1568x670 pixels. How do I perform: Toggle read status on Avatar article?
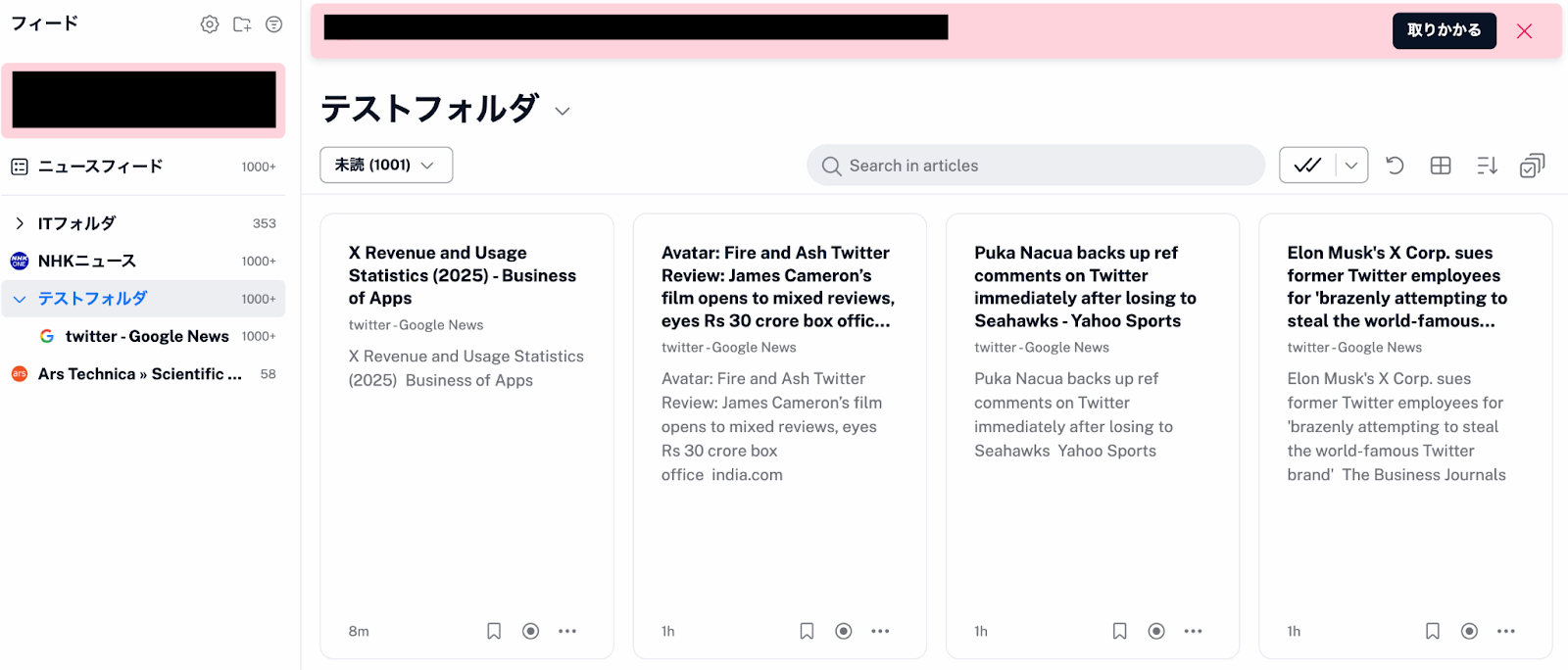point(843,631)
